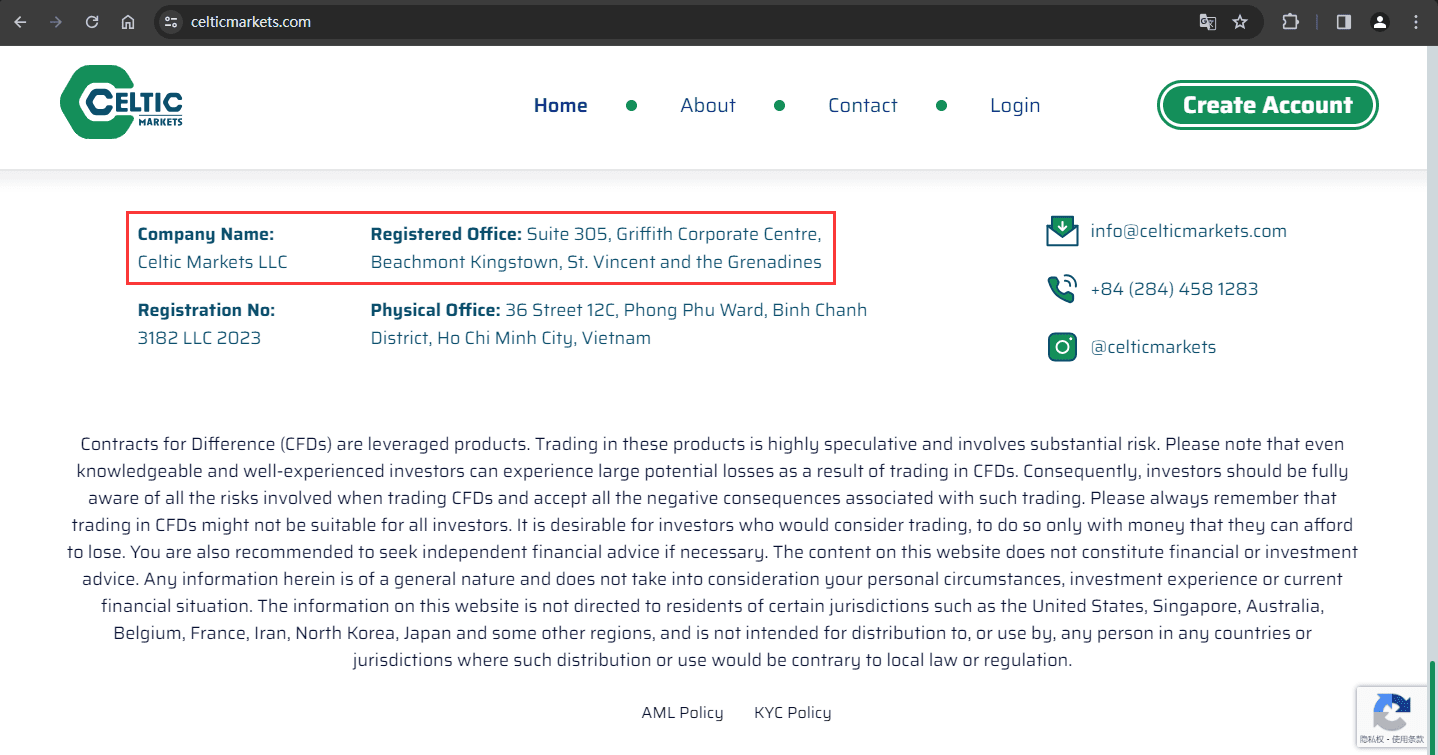Open the Login menu item
Image resolution: width=1438 pixels, height=755 pixels.
[x=1015, y=105]
